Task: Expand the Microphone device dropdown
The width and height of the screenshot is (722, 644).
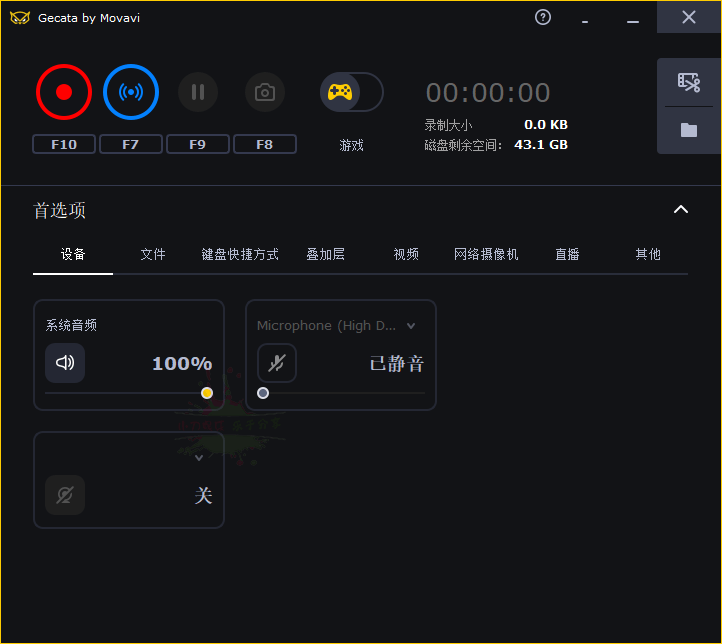Action: 411,326
